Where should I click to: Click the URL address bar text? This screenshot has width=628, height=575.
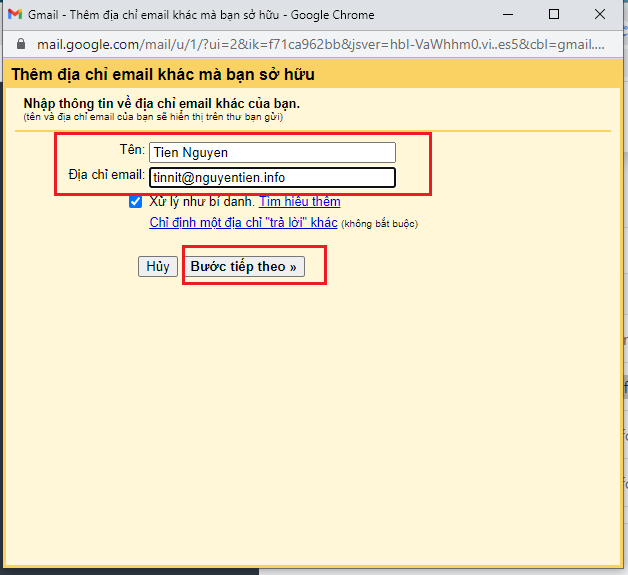point(320,44)
